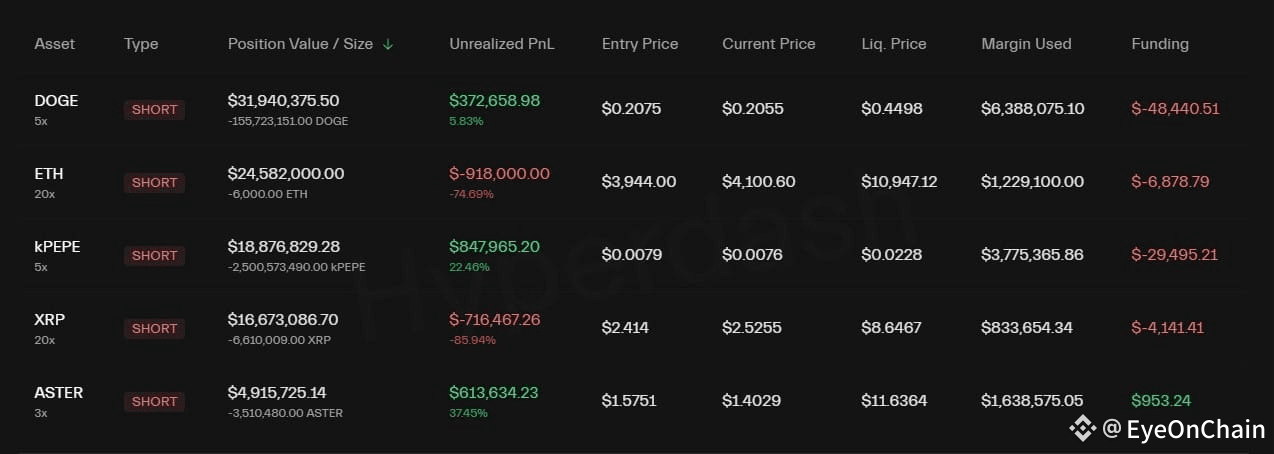Click the Binance logo icon in watermark
The height and width of the screenshot is (454, 1274).
click(1082, 429)
